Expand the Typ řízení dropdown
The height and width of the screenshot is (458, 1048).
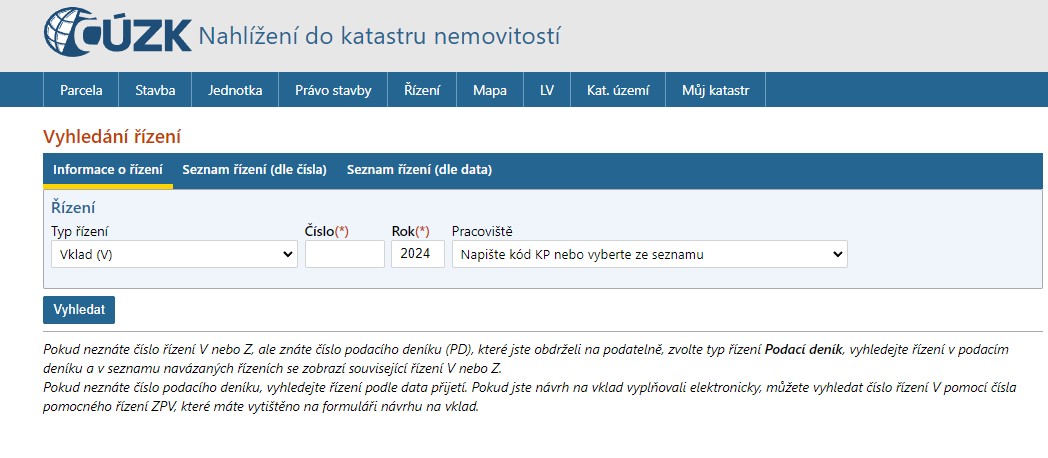[174, 254]
